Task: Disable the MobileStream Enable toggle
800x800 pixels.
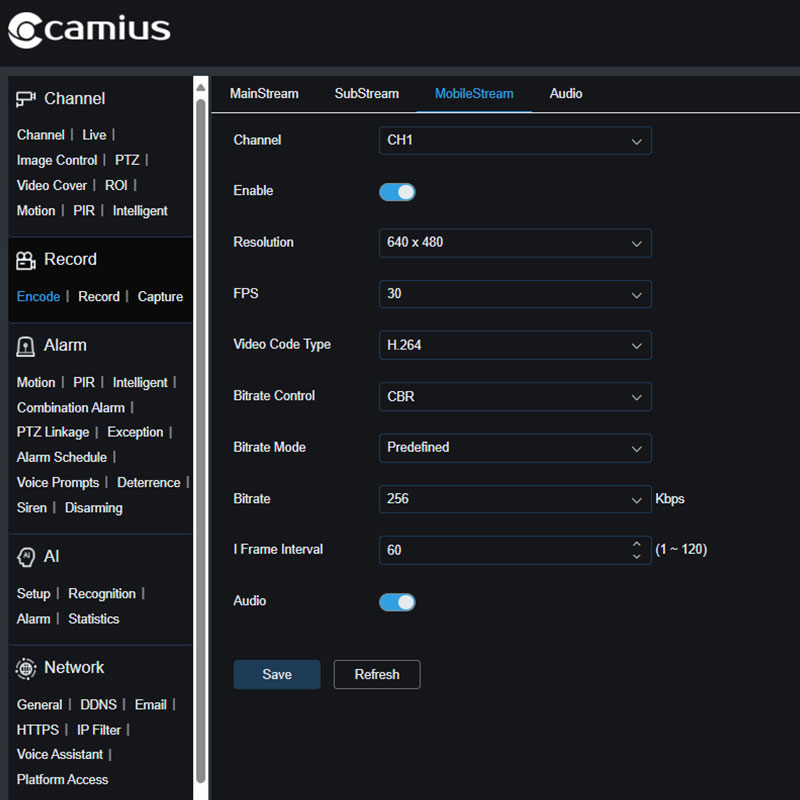Action: tap(397, 191)
